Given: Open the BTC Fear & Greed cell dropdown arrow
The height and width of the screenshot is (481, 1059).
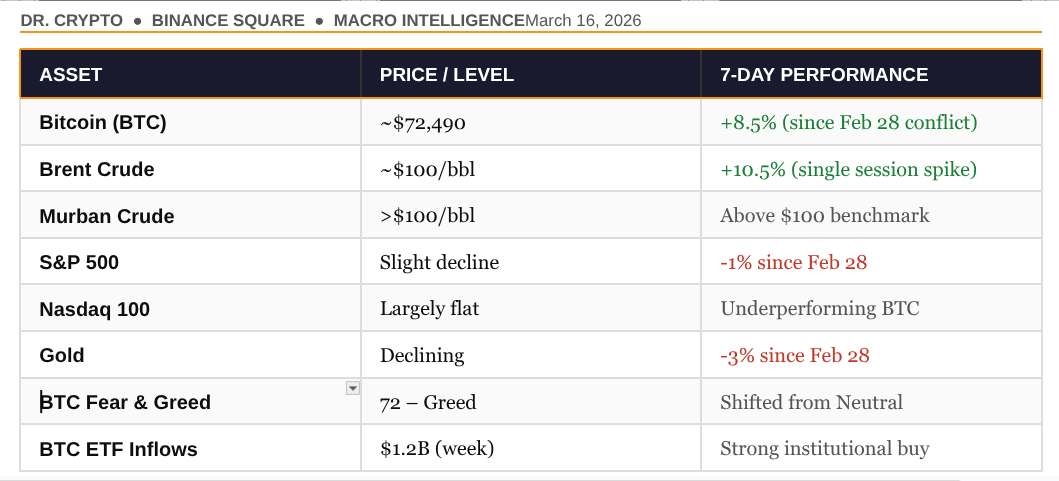Looking at the screenshot, I should 352,388.
